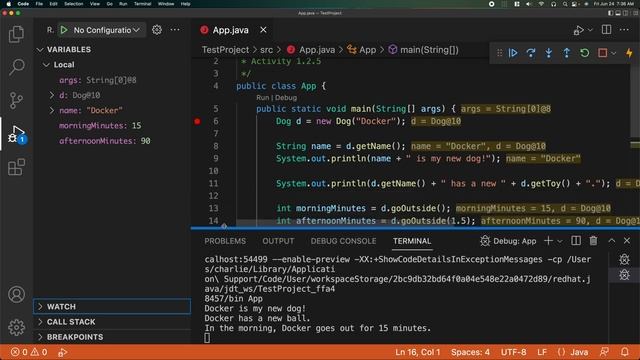This screenshot has height=360, width=640.
Task: Open the File menu in menu bar
Action: tap(39, 4)
